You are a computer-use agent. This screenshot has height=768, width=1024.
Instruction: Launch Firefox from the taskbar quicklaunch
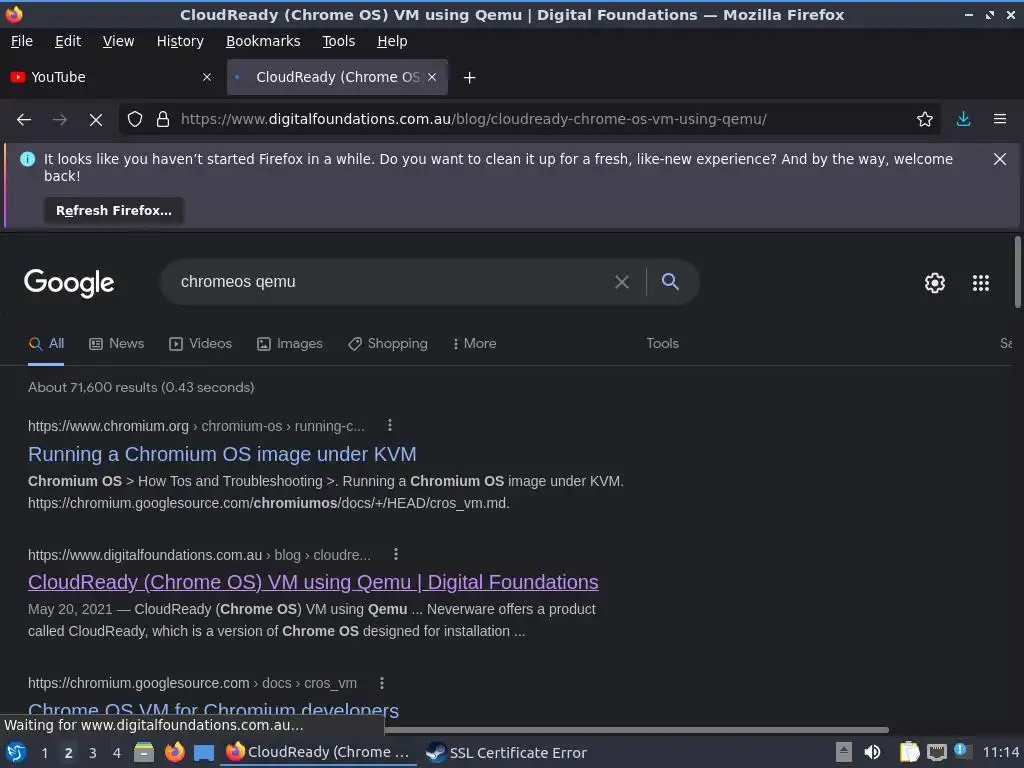click(174, 752)
